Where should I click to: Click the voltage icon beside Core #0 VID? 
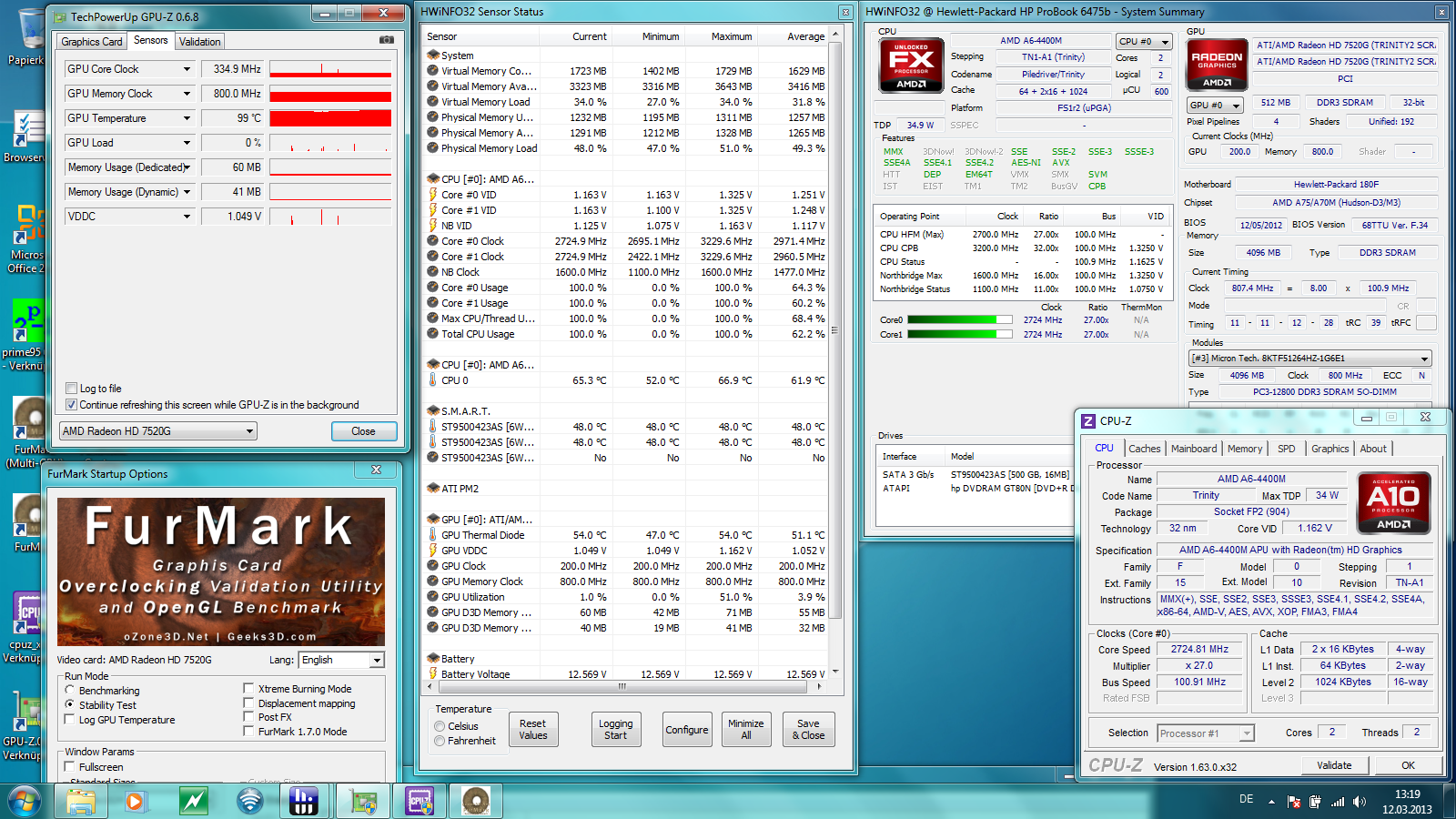coord(433,195)
